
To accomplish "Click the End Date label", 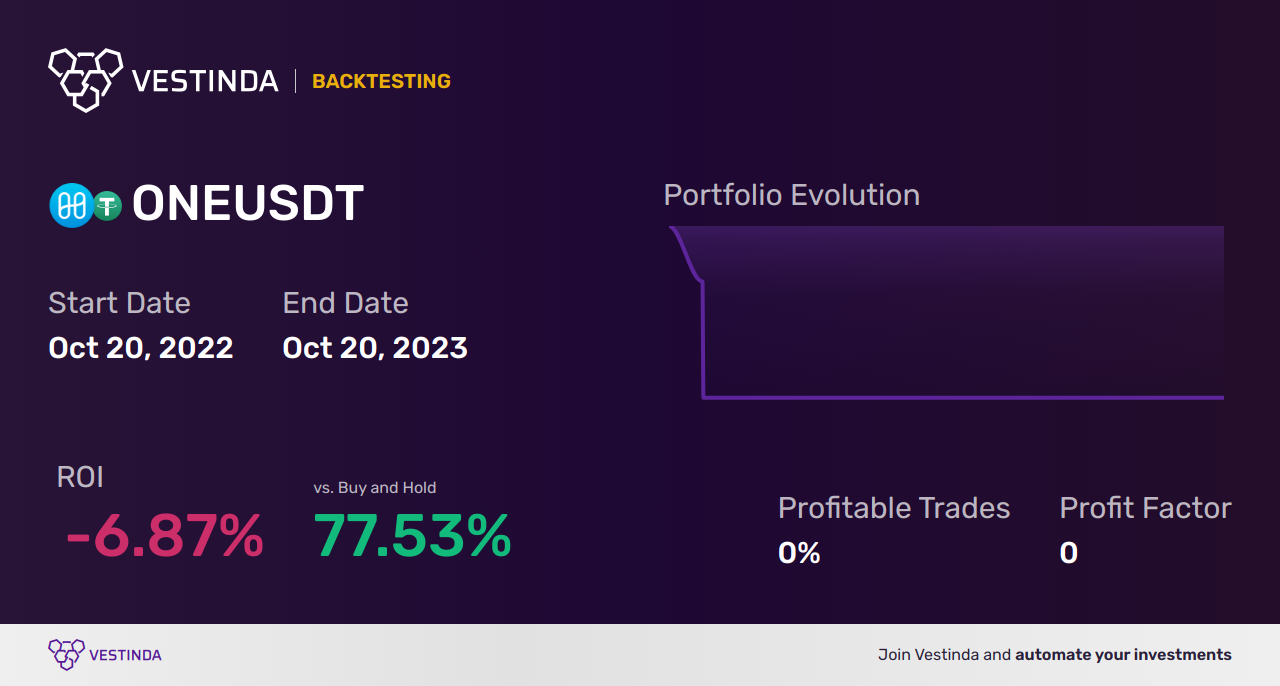I will click(x=345, y=303).
